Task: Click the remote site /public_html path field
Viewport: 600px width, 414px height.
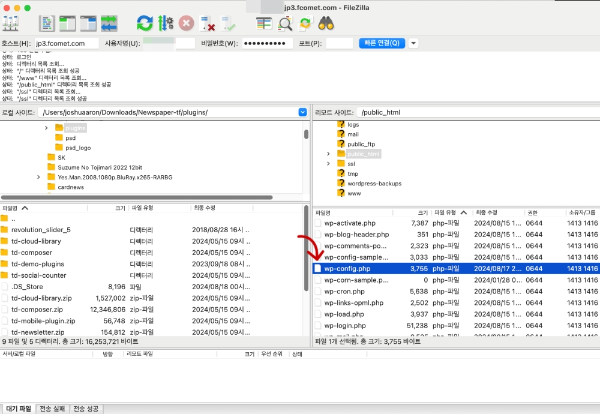Action: point(478,112)
